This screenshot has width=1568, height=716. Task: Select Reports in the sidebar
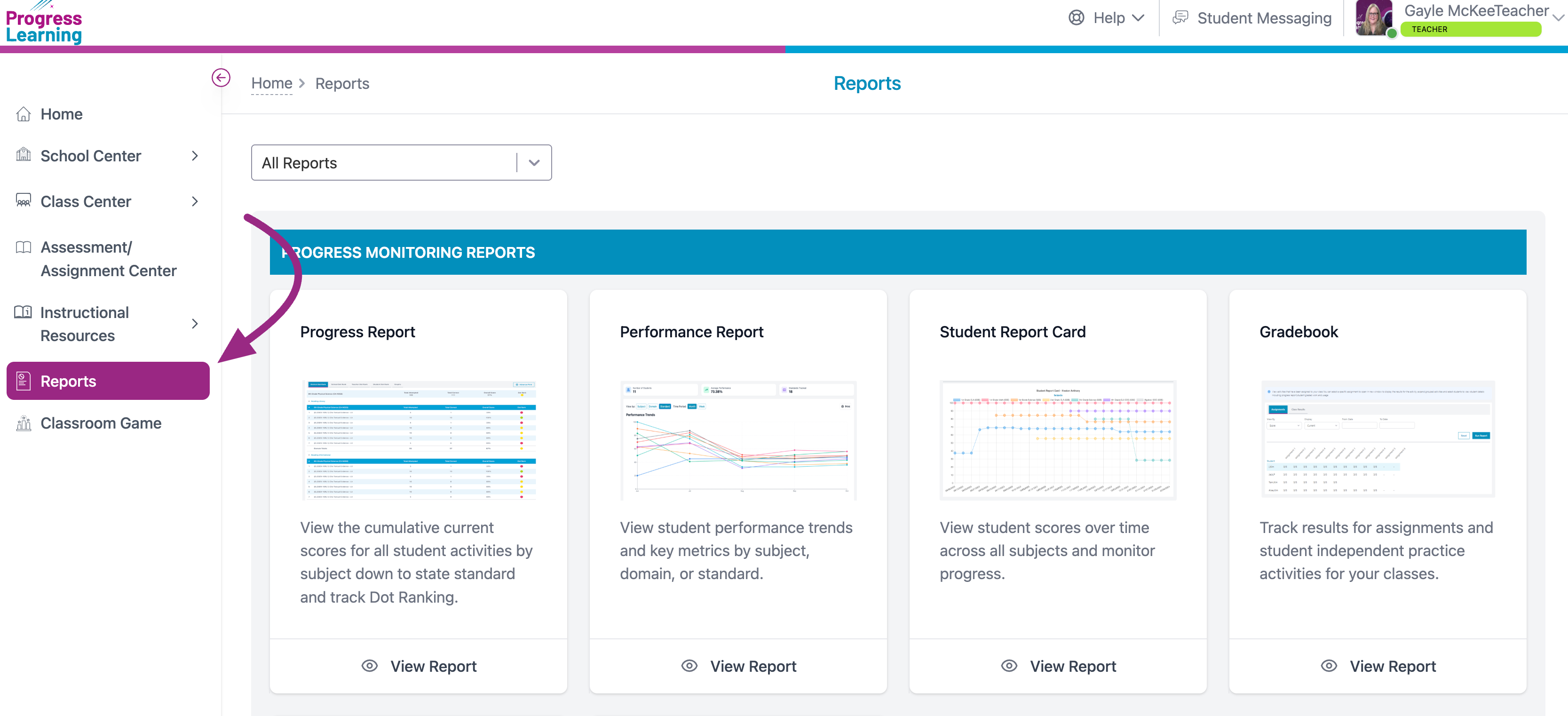point(108,381)
